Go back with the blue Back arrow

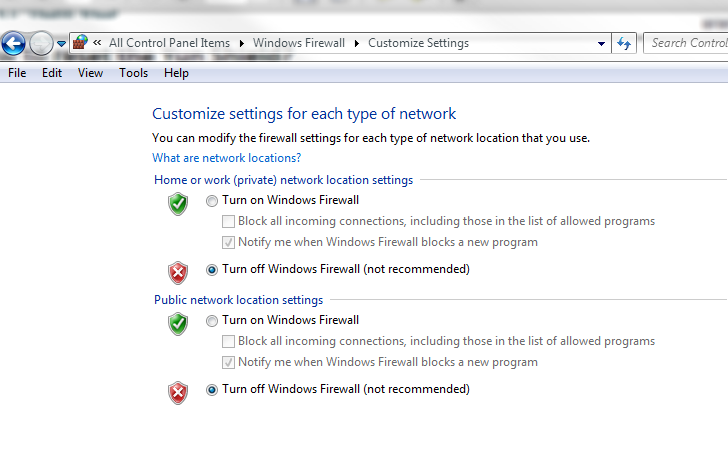[13, 44]
